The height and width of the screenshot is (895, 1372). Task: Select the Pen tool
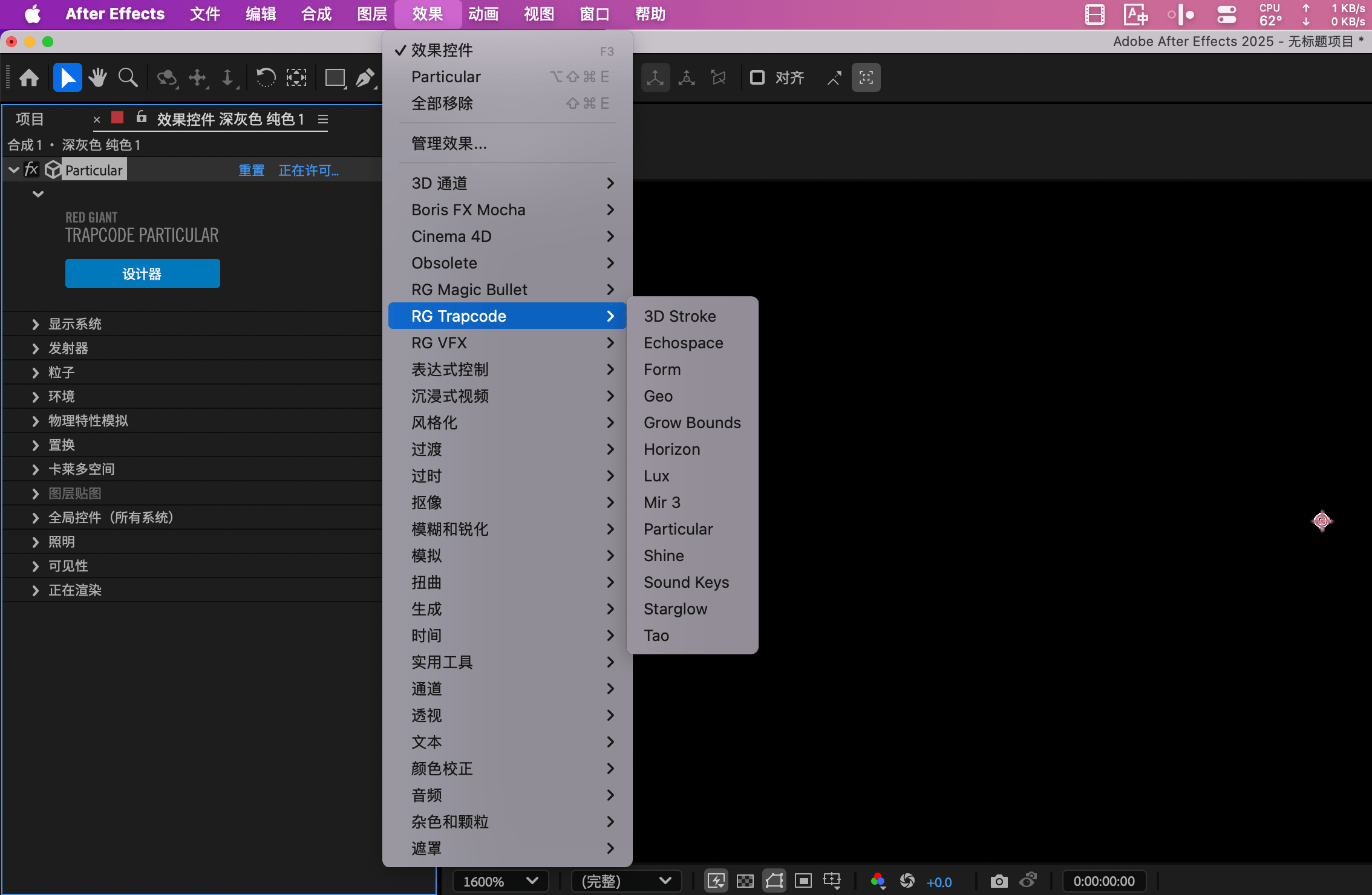pos(365,77)
